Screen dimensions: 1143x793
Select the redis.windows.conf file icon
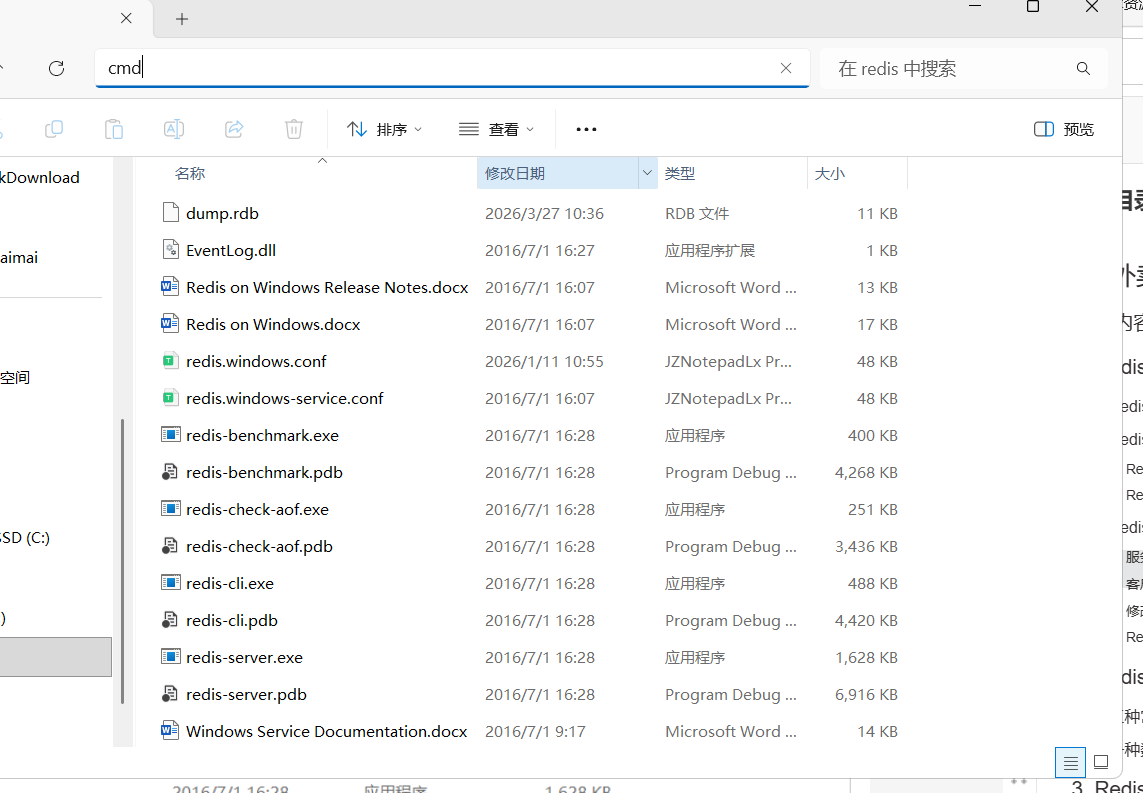(170, 361)
